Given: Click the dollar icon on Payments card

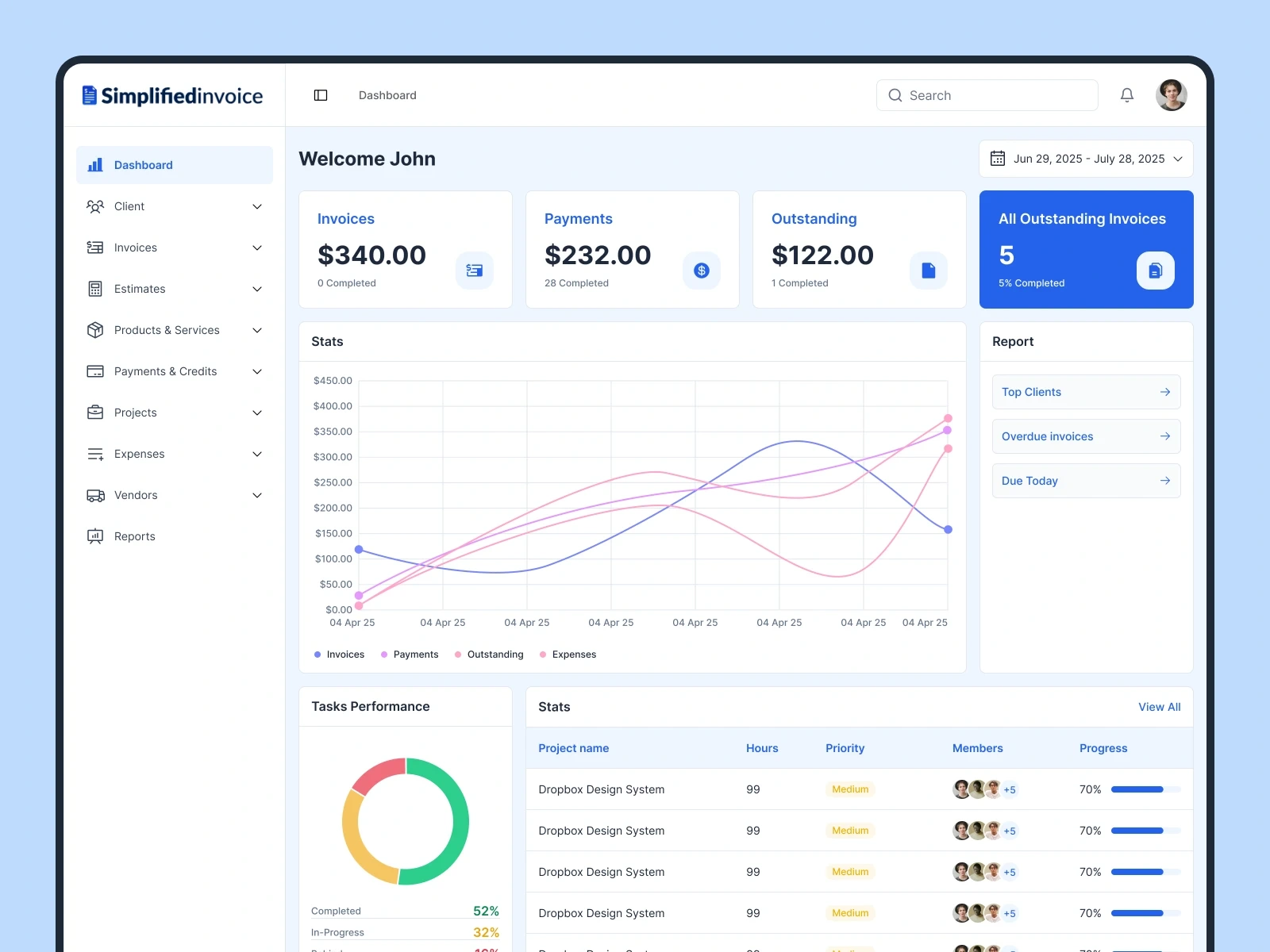Looking at the screenshot, I should (x=701, y=270).
